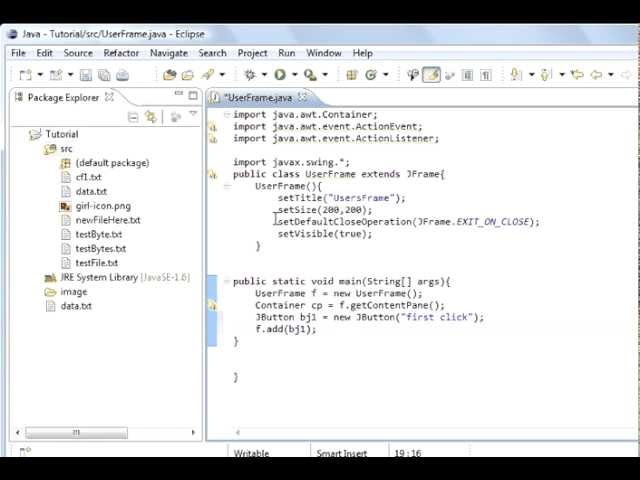Click the Back navigation arrow icon
This screenshot has height=480, width=640.
(x=596, y=75)
